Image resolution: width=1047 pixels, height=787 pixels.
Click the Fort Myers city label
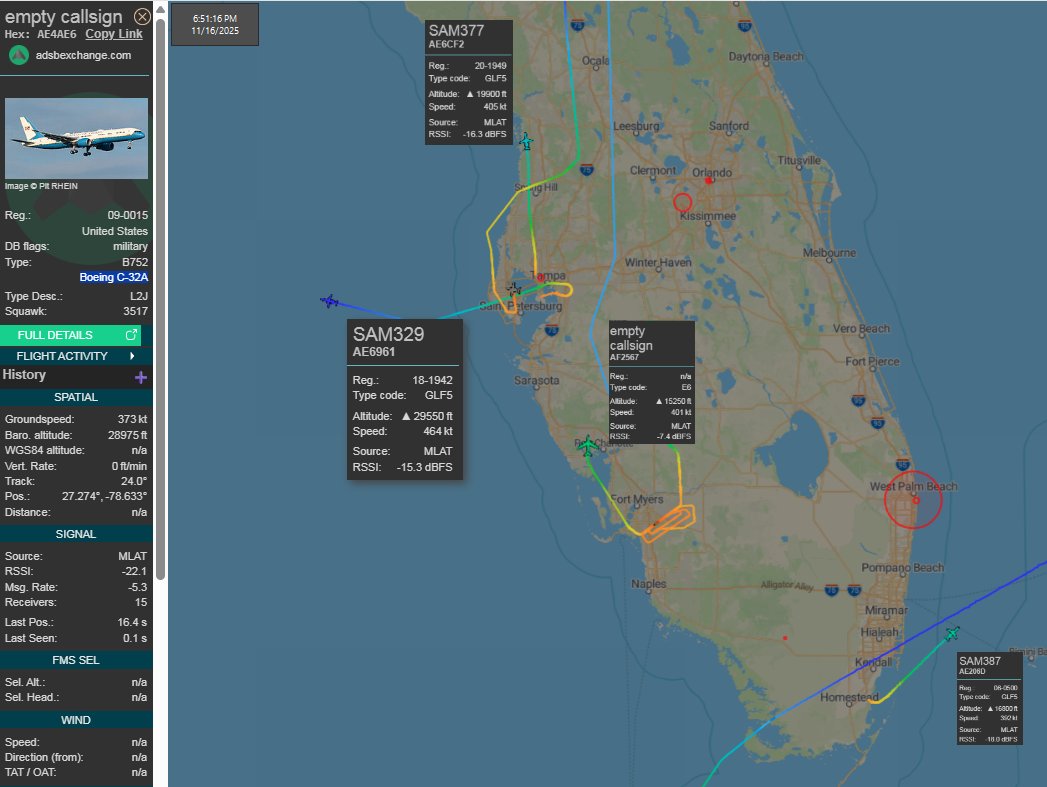pyautogui.click(x=636, y=499)
